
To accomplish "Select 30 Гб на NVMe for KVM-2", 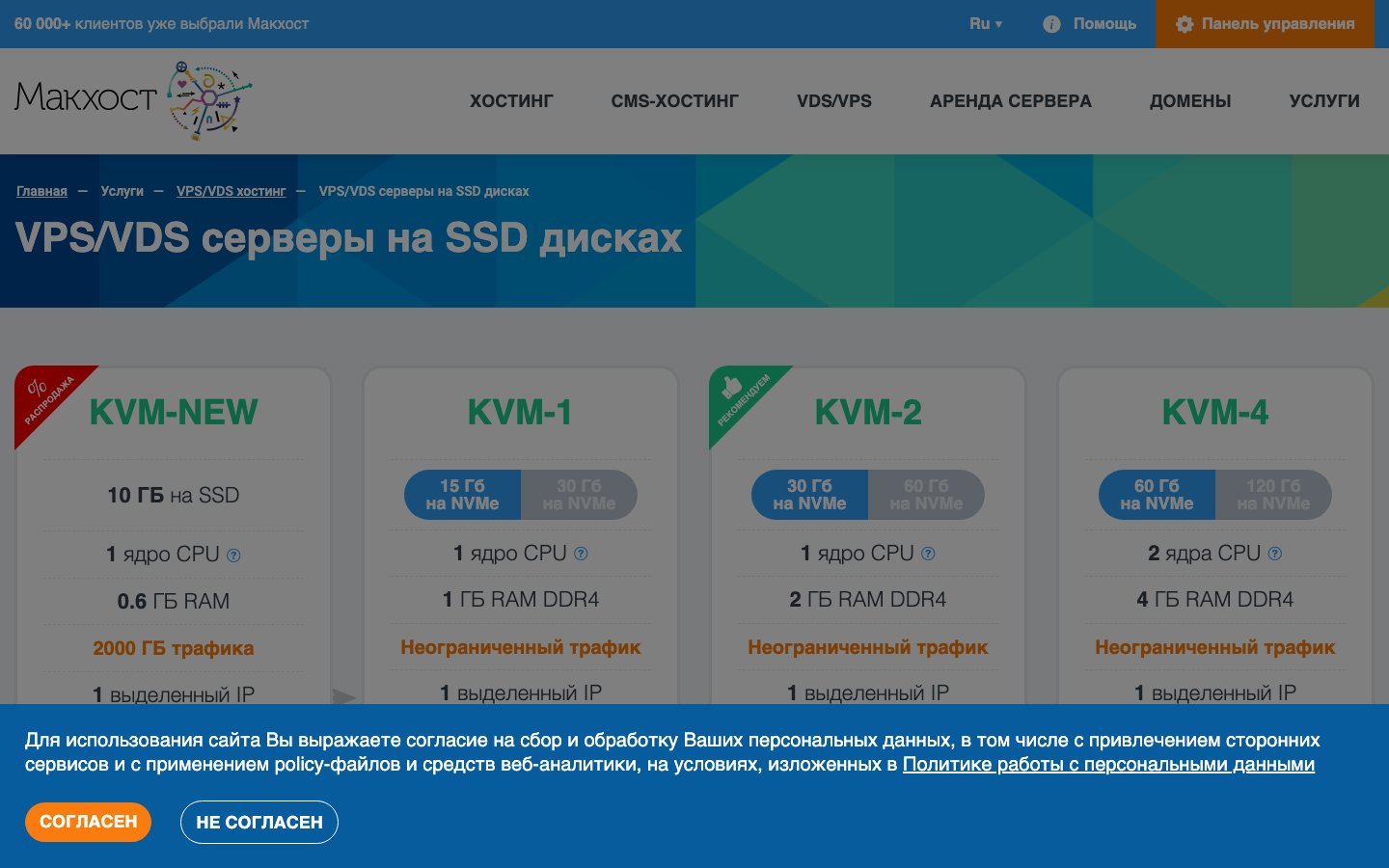I will (810, 495).
